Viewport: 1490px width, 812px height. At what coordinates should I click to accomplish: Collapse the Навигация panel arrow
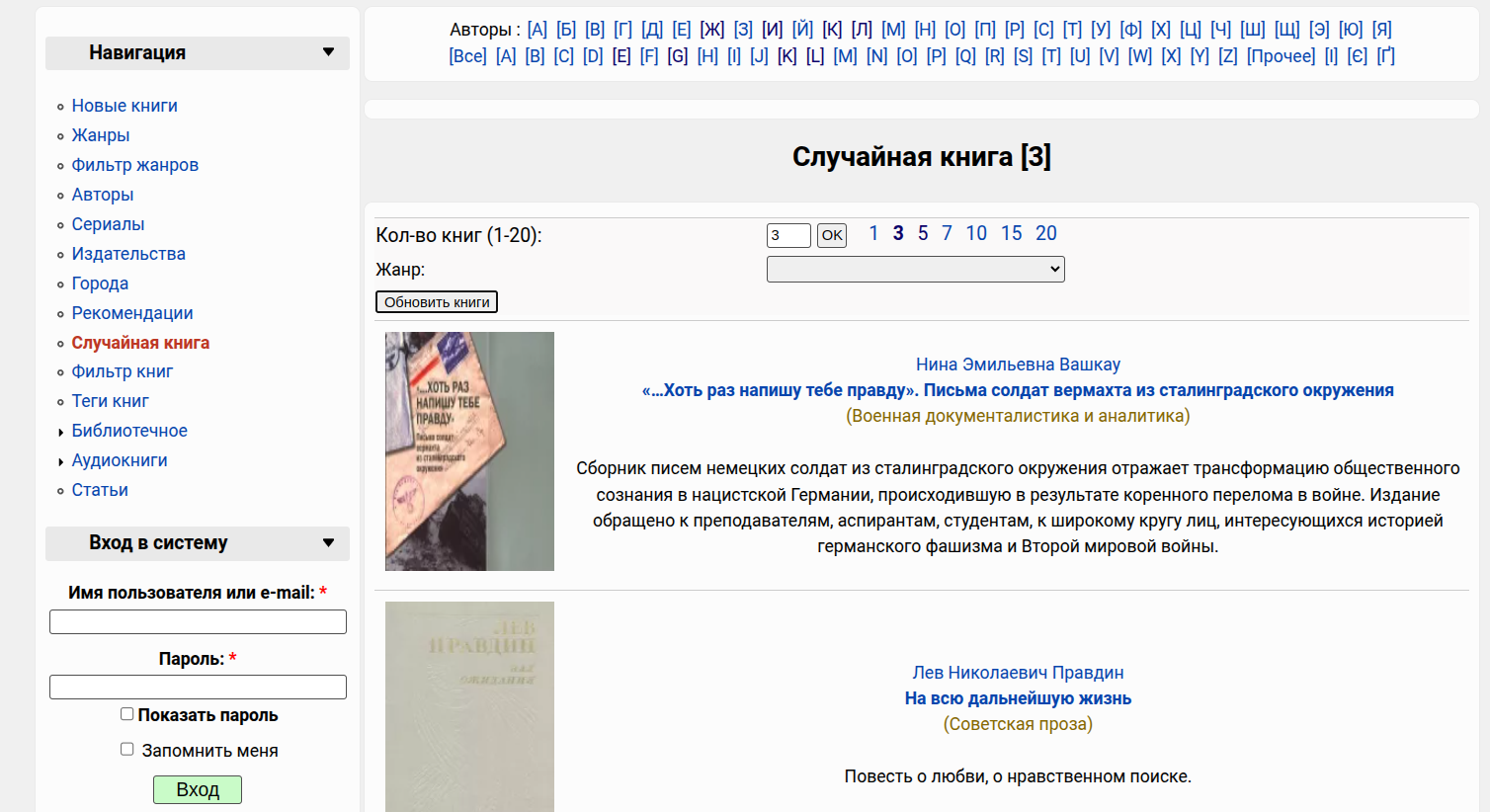pos(328,52)
